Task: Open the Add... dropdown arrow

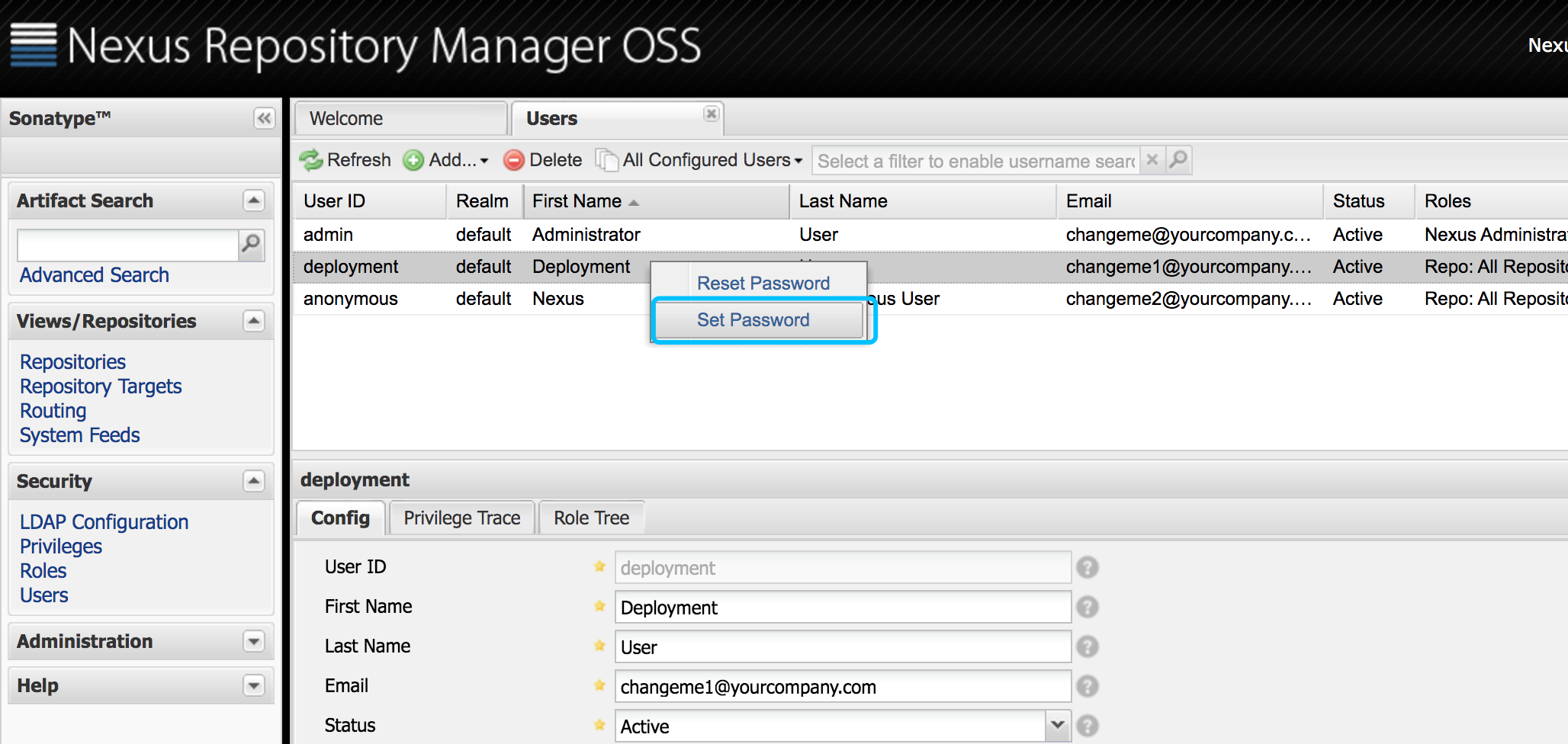Action: click(x=483, y=160)
